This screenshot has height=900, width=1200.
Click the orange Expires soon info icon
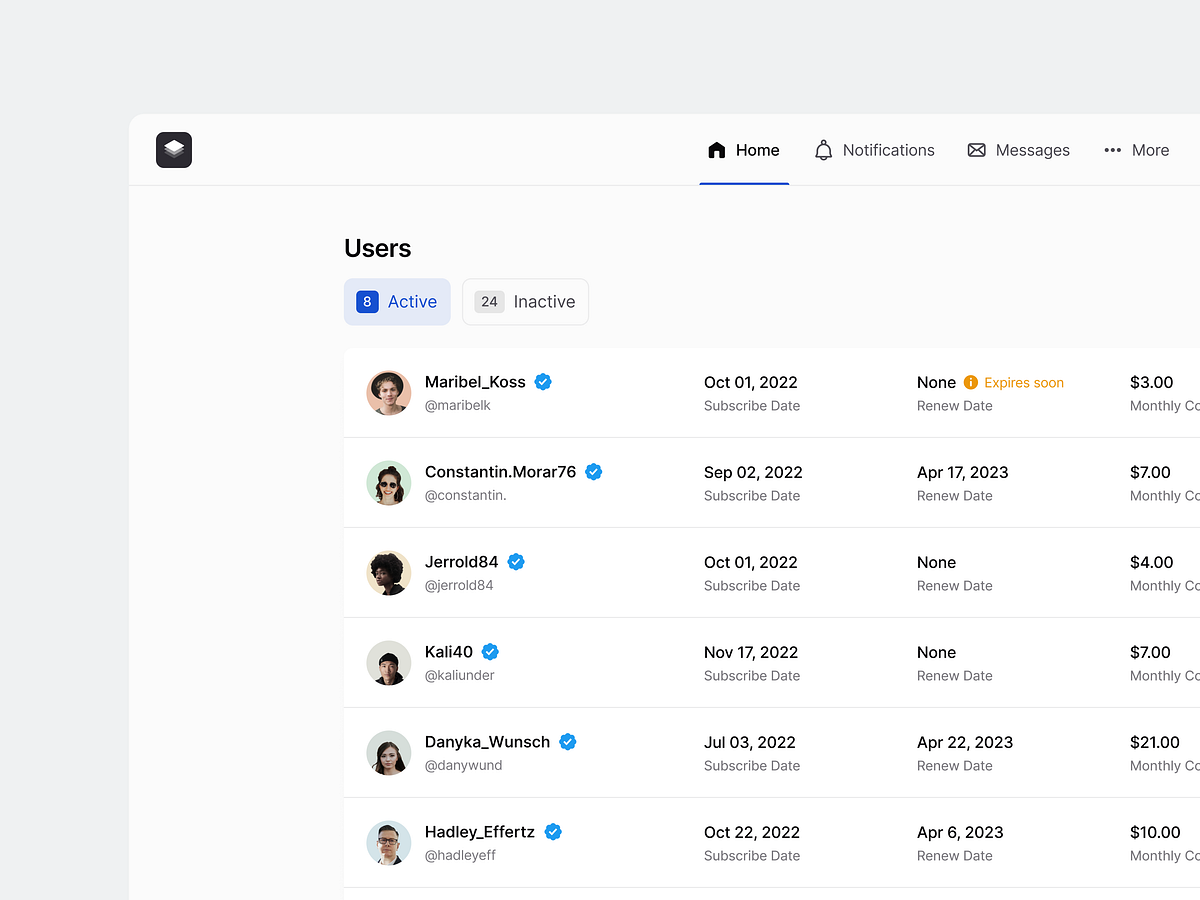pos(970,382)
